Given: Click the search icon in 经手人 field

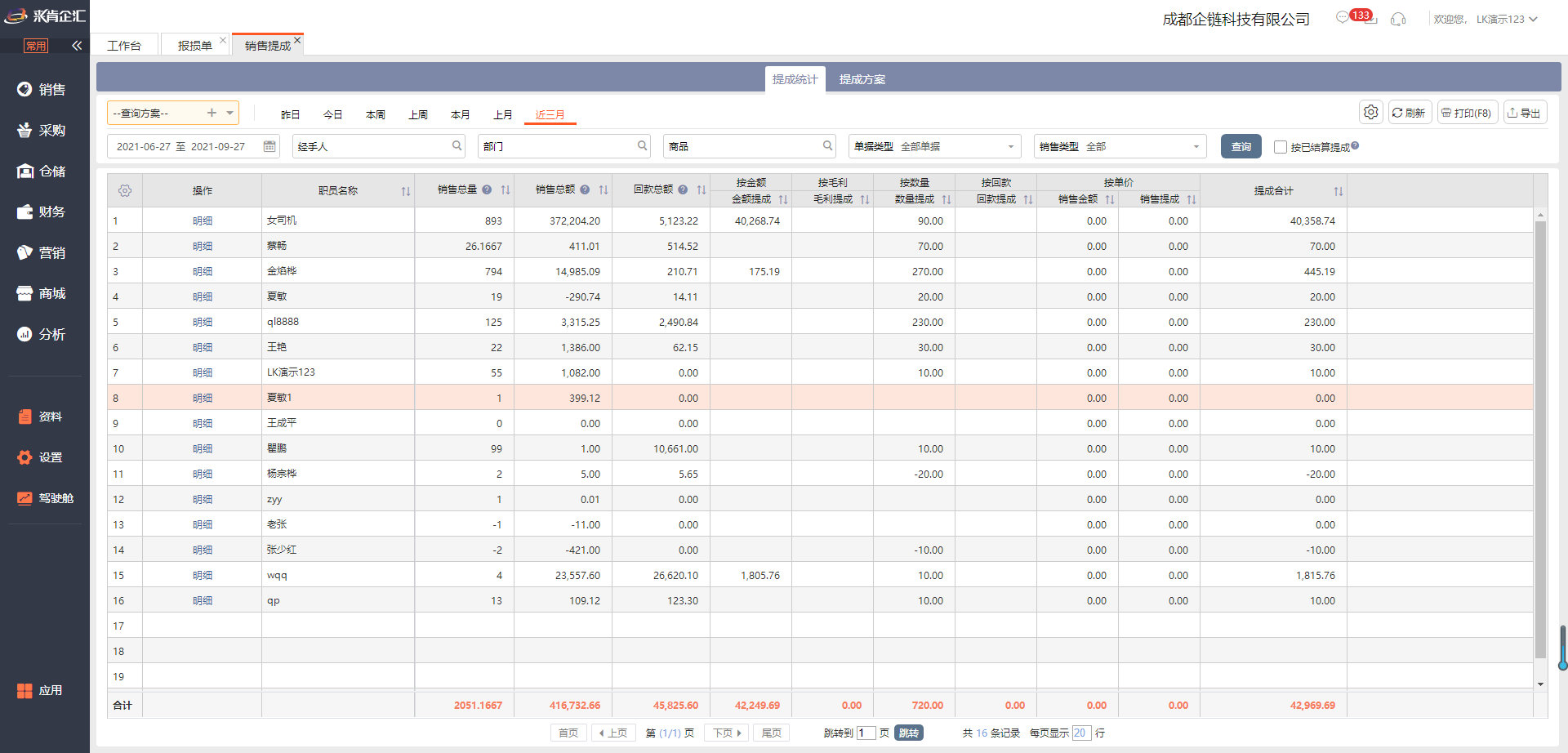Looking at the screenshot, I should point(457,146).
